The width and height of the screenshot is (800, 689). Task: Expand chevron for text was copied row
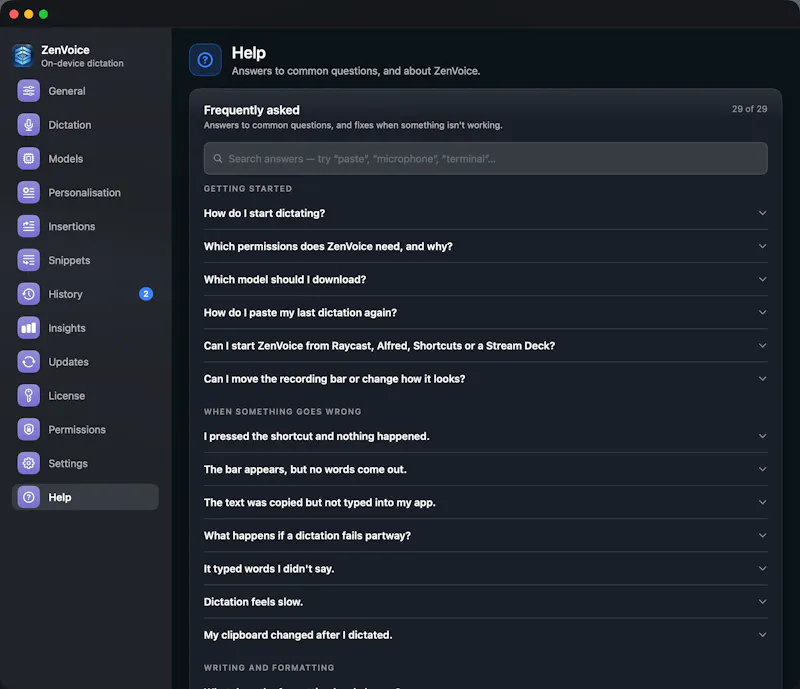(x=762, y=502)
